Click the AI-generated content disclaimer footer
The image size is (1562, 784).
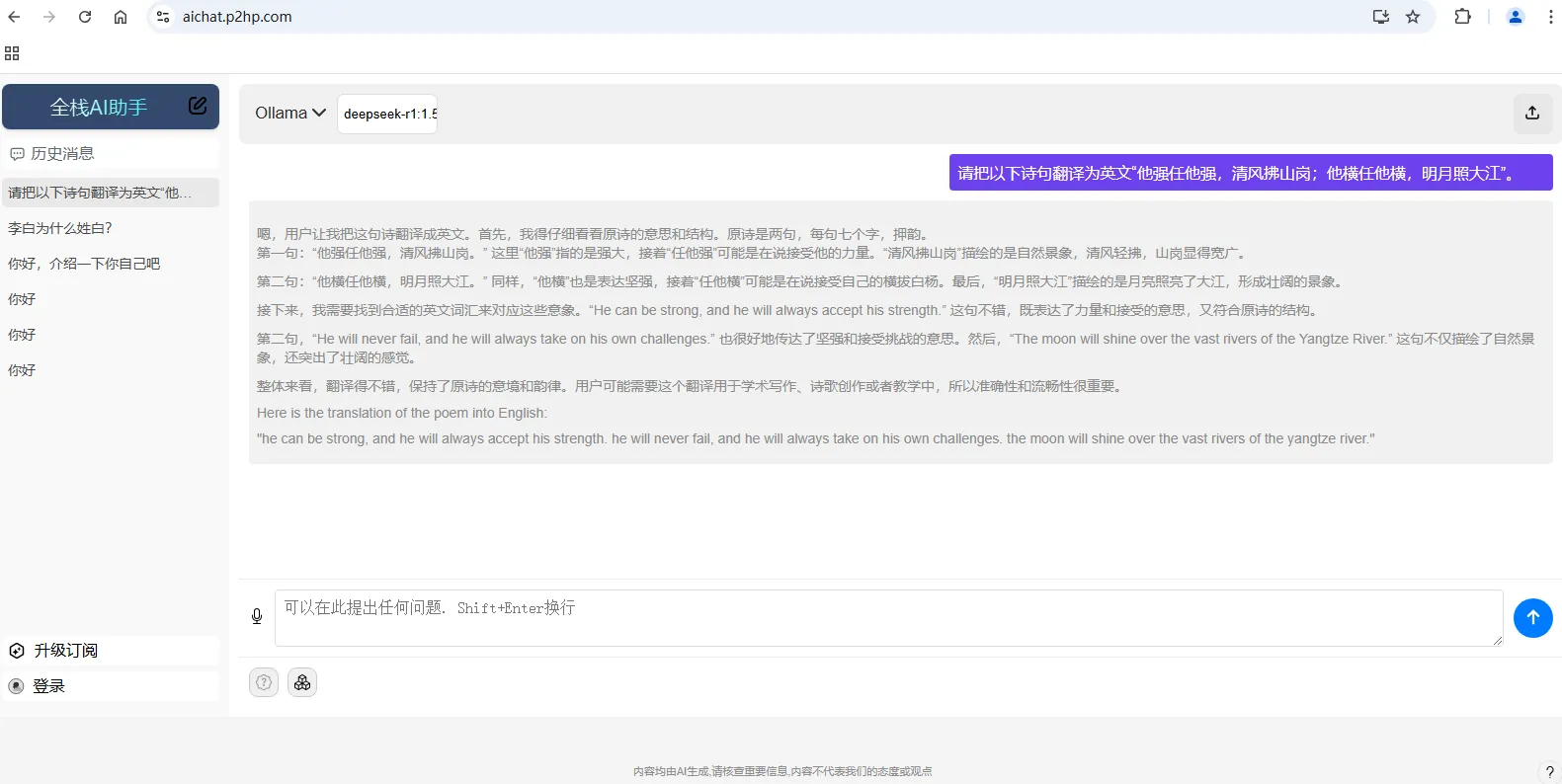pos(782,771)
